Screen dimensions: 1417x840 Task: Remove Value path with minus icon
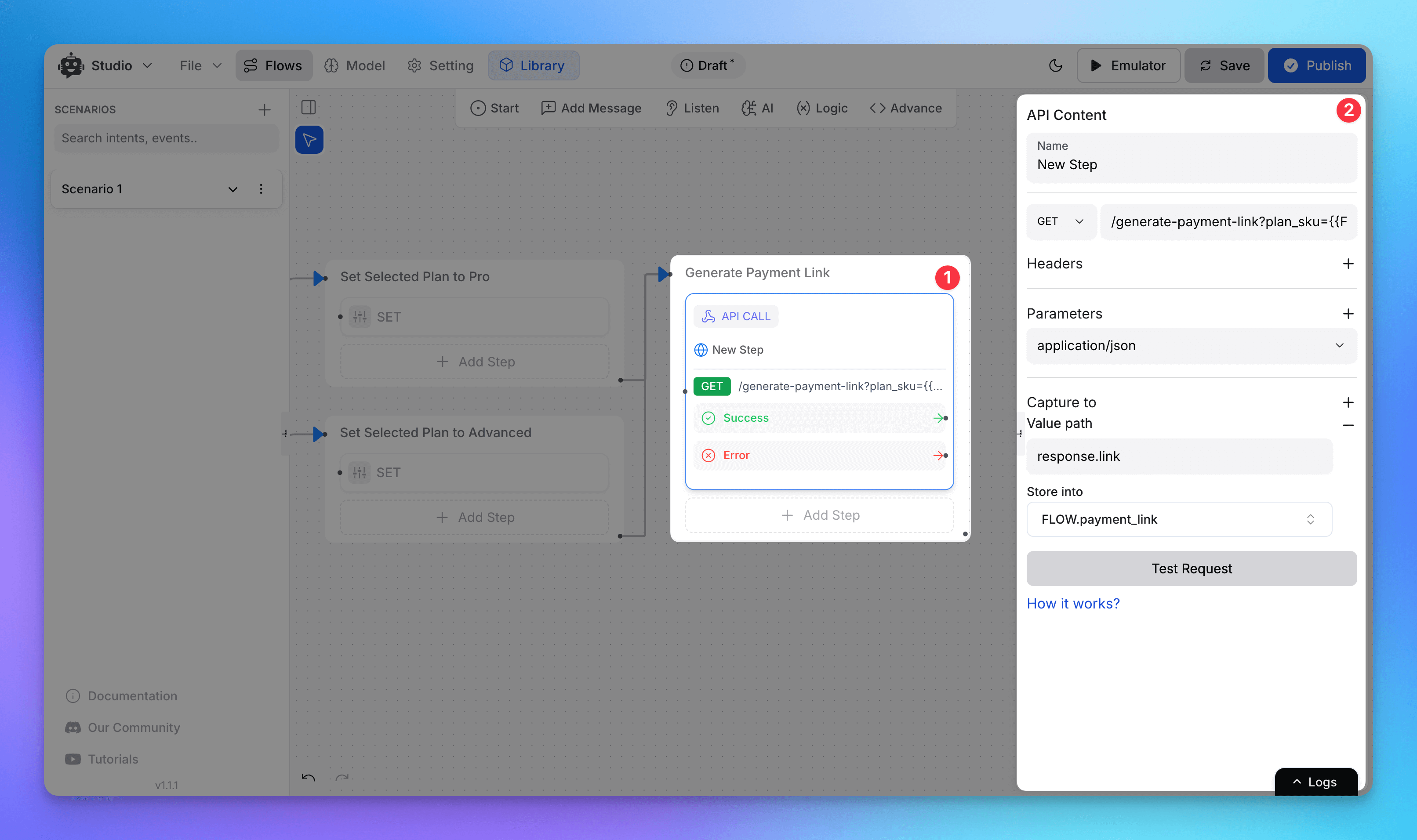pos(1348,425)
